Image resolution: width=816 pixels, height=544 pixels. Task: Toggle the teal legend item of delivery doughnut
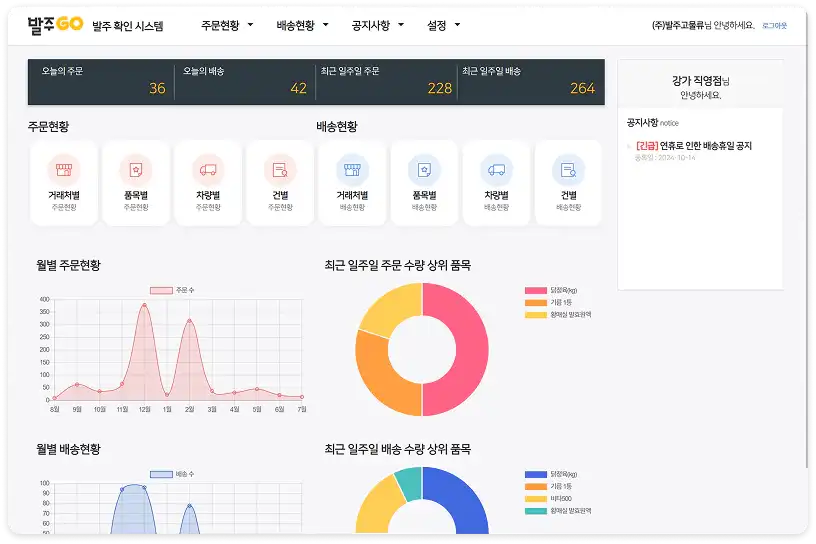click(x=558, y=511)
